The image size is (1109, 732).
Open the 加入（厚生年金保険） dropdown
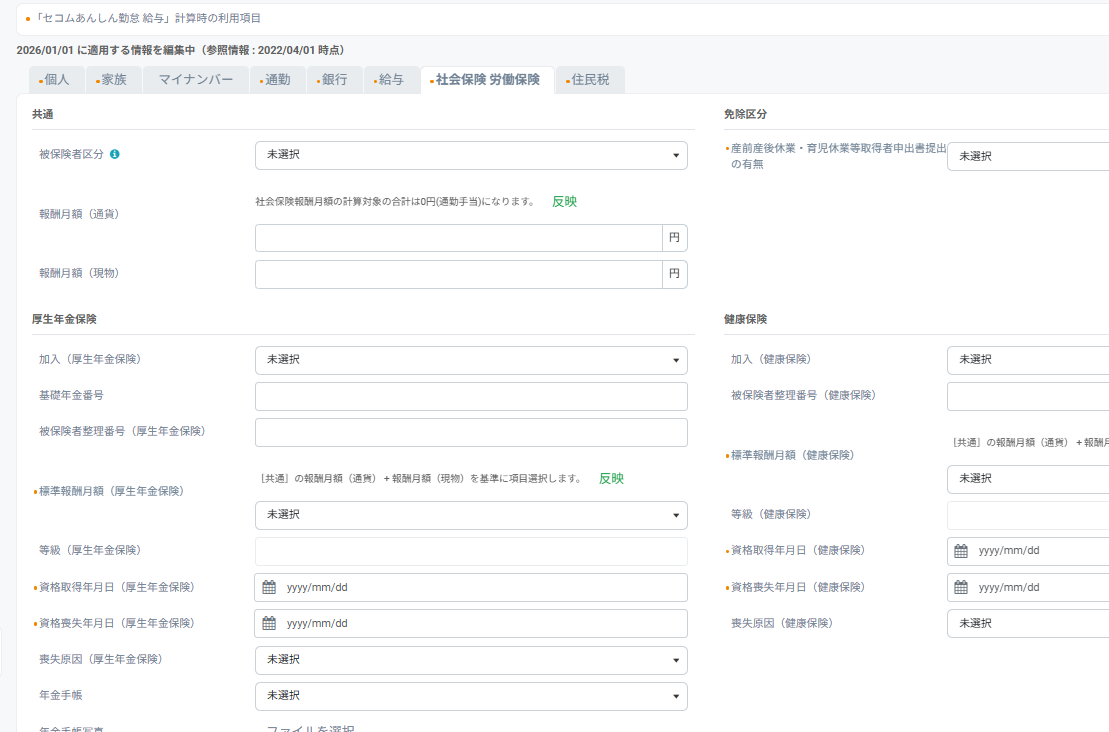click(471, 360)
